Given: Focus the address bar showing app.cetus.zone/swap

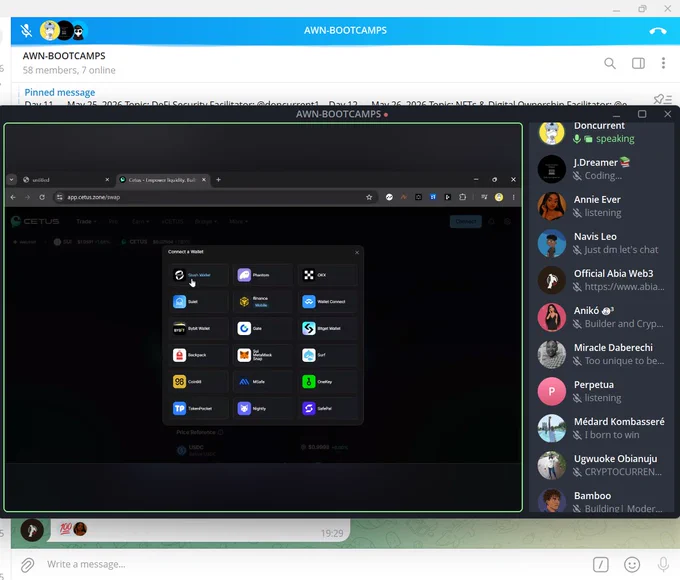Looking at the screenshot, I should pos(215,197).
